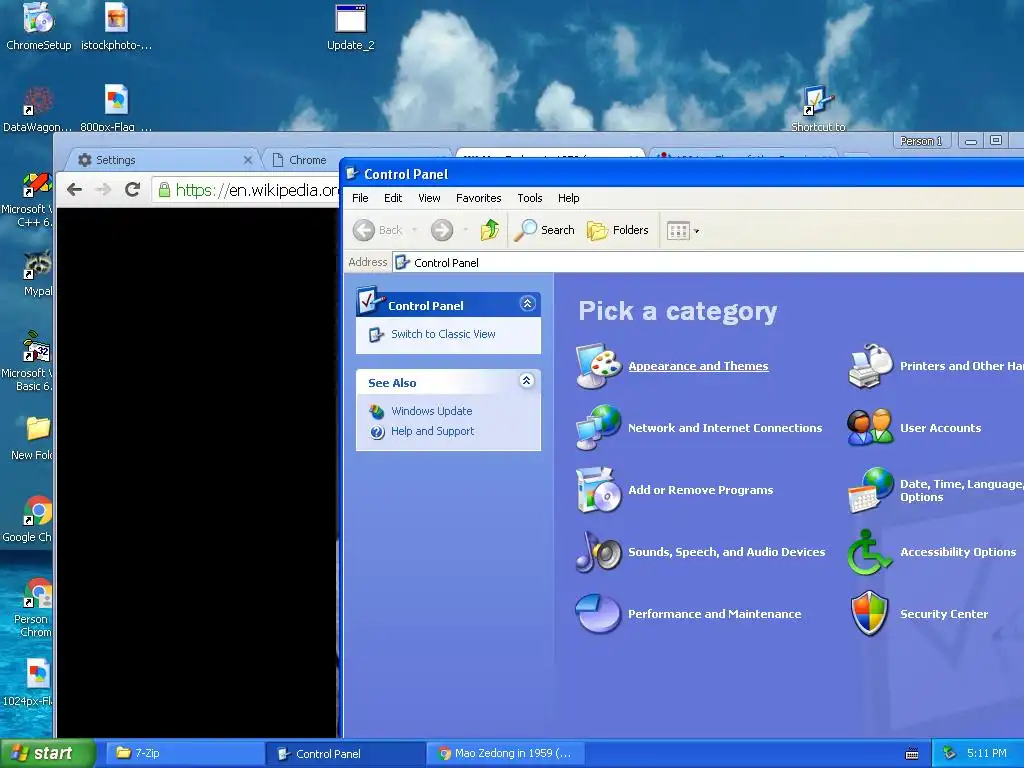The image size is (1024, 768).
Task: Click the Up folder toolbar icon
Action: (x=490, y=230)
